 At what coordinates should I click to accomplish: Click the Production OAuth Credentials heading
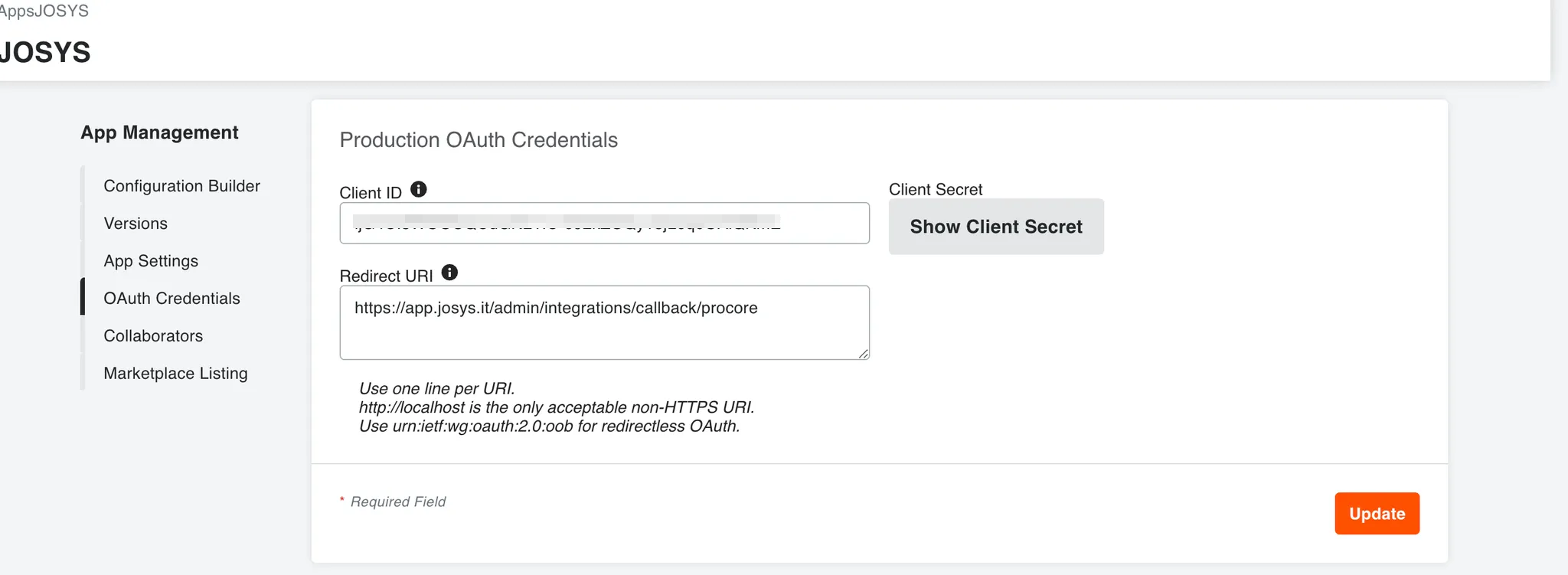coord(479,140)
